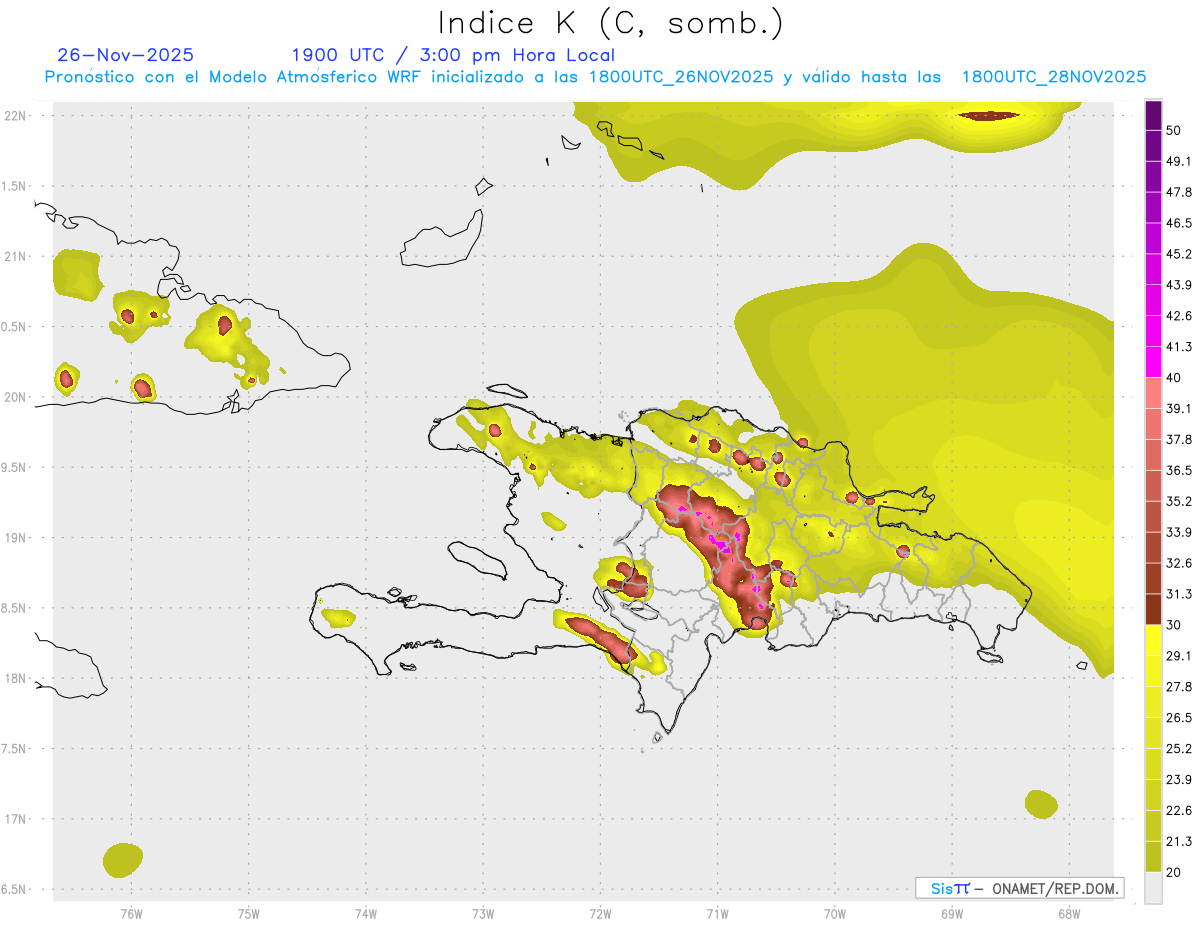The height and width of the screenshot is (927, 1200).
Task: Click the olive blob near 76W at the bottom
Action: (x=123, y=860)
